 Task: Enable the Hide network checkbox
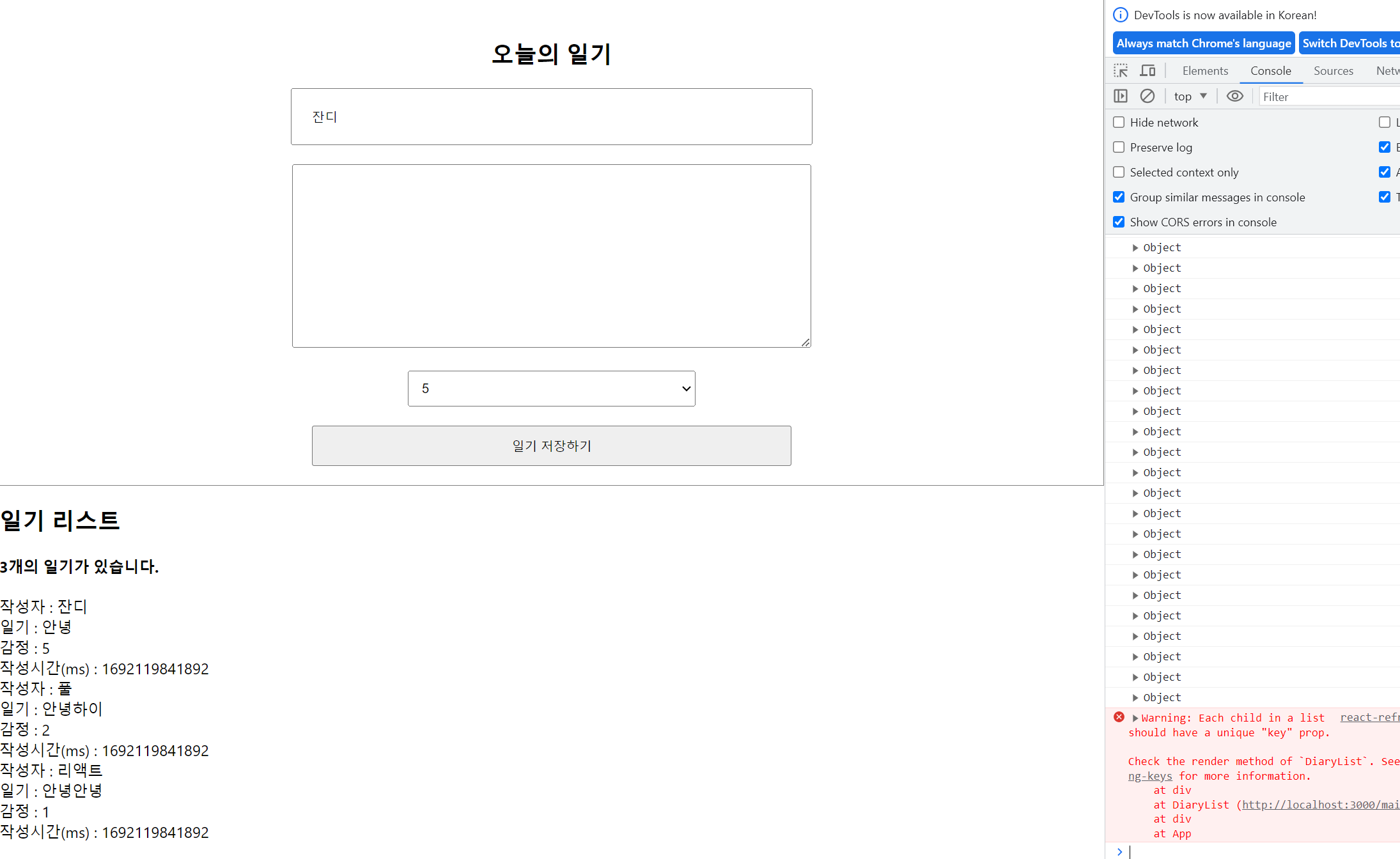[1119, 122]
